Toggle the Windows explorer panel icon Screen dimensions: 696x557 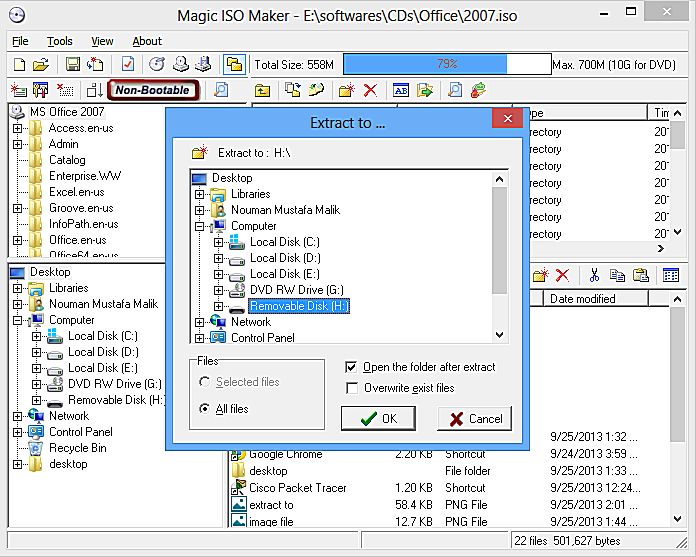[x=234, y=65]
